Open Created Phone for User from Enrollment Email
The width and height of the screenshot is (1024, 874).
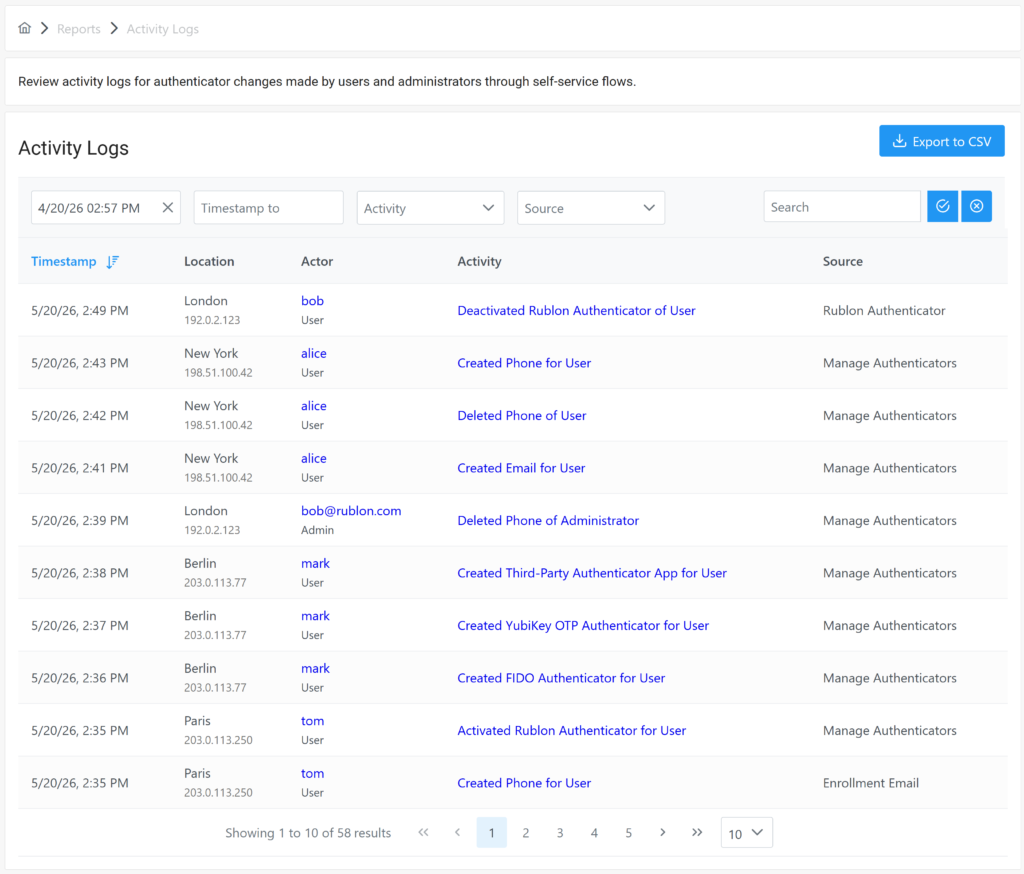(524, 783)
